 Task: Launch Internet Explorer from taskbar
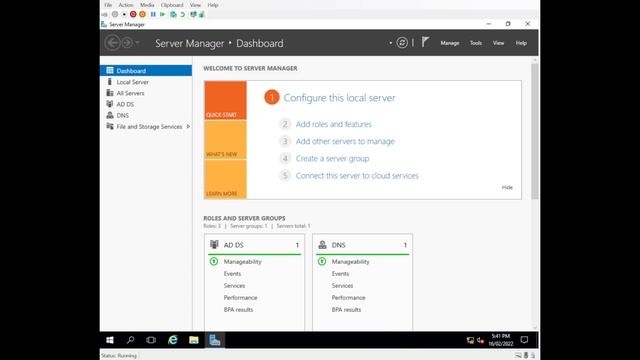pyautogui.click(x=173, y=340)
